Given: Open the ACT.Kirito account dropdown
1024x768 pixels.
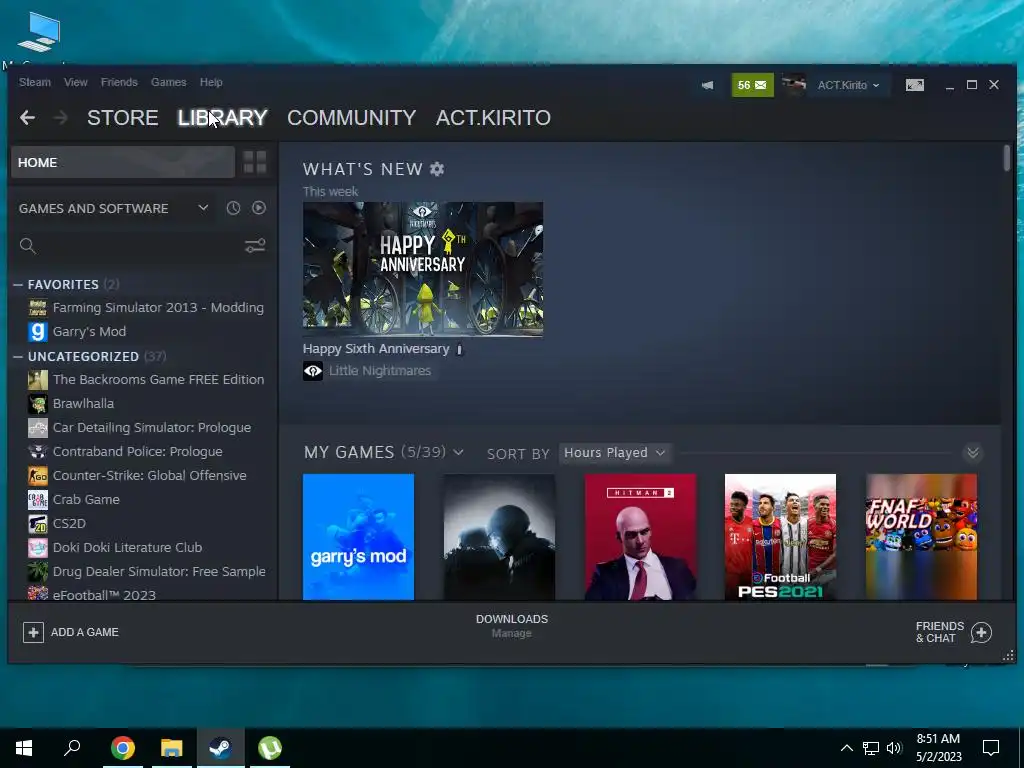Looking at the screenshot, I should (848, 86).
